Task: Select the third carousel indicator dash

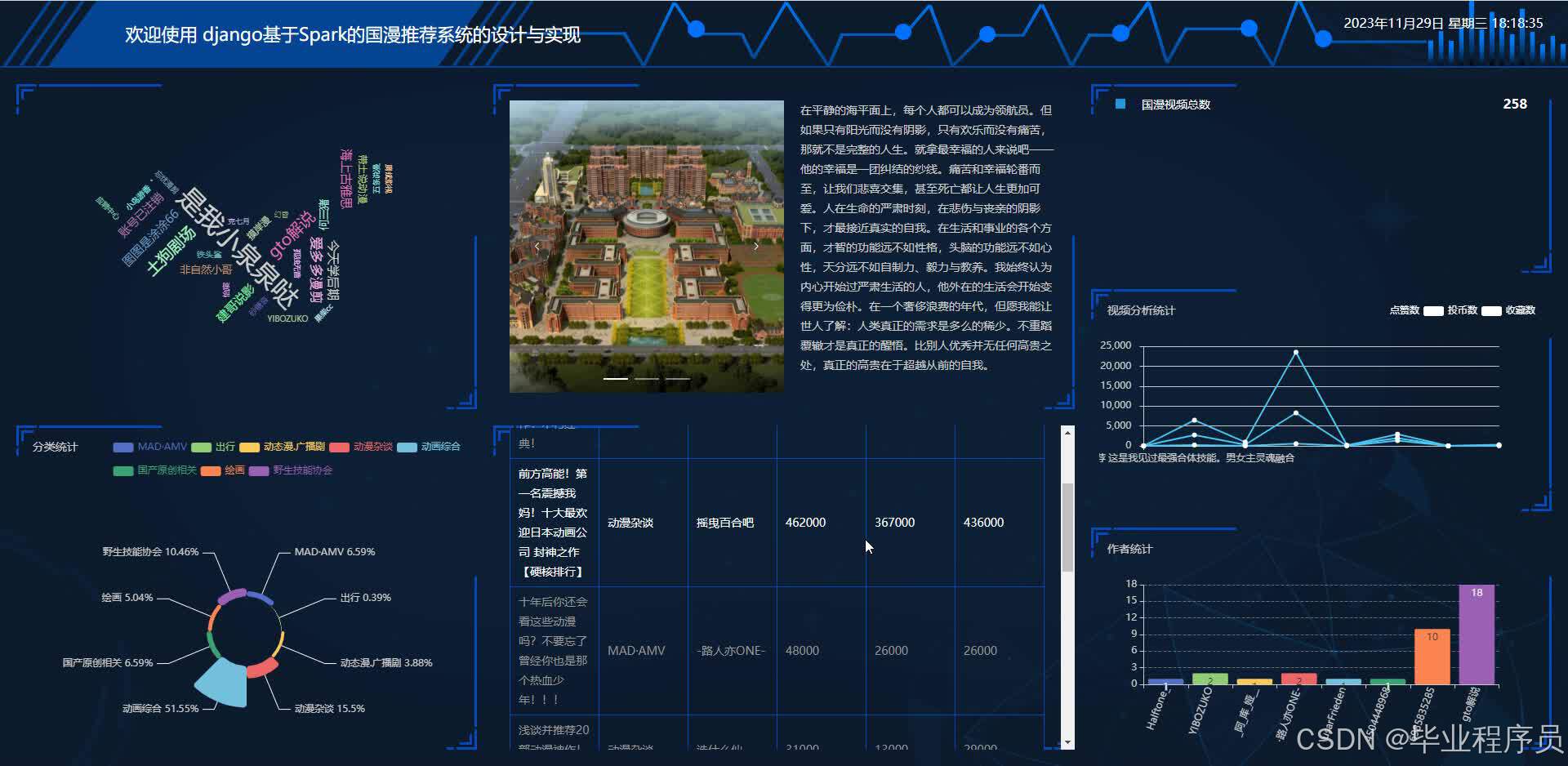Action: coord(677,379)
